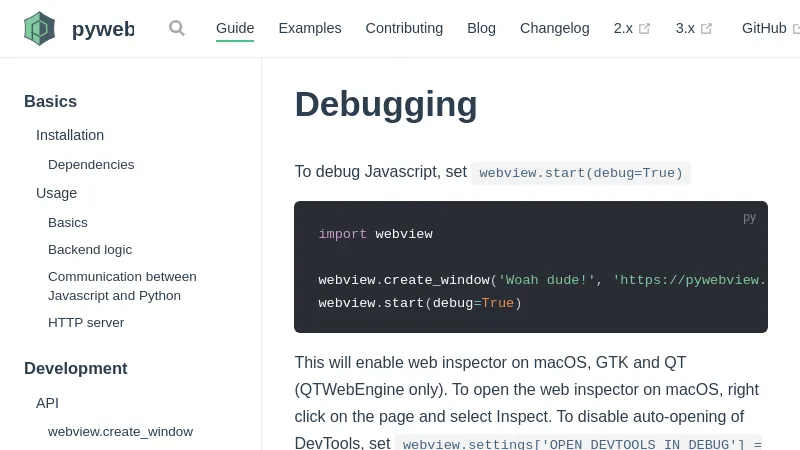Screen dimensions: 800x450
Task: Open the API sidebar section
Action: 47,403
